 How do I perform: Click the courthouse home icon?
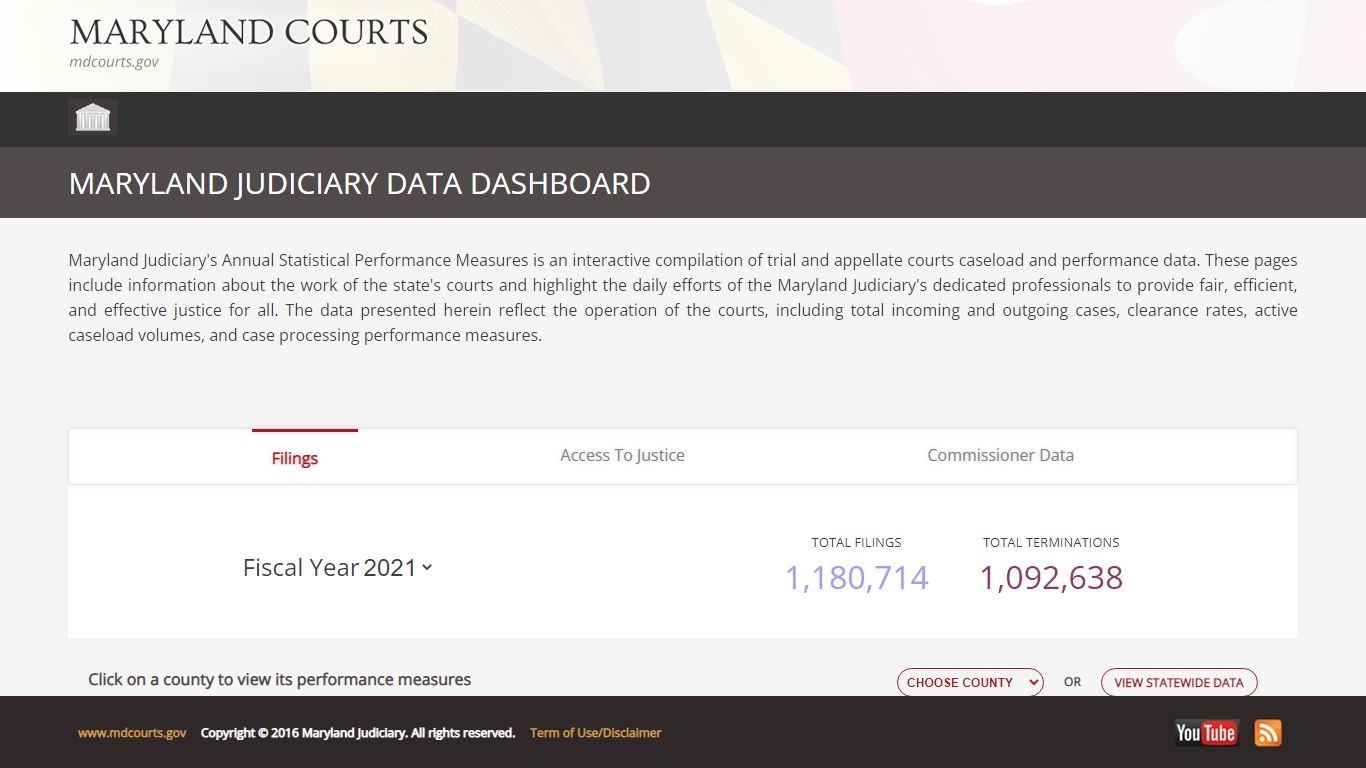[93, 117]
